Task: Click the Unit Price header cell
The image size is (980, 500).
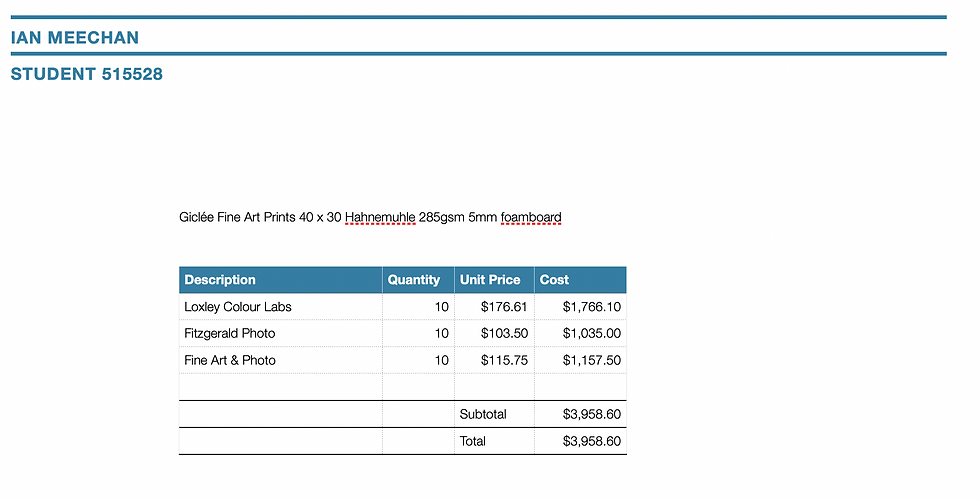Action: point(494,280)
